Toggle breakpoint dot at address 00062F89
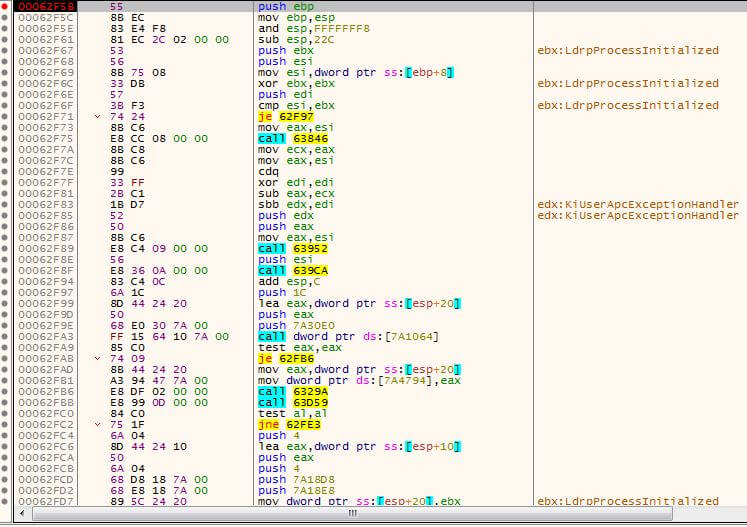 4,249
